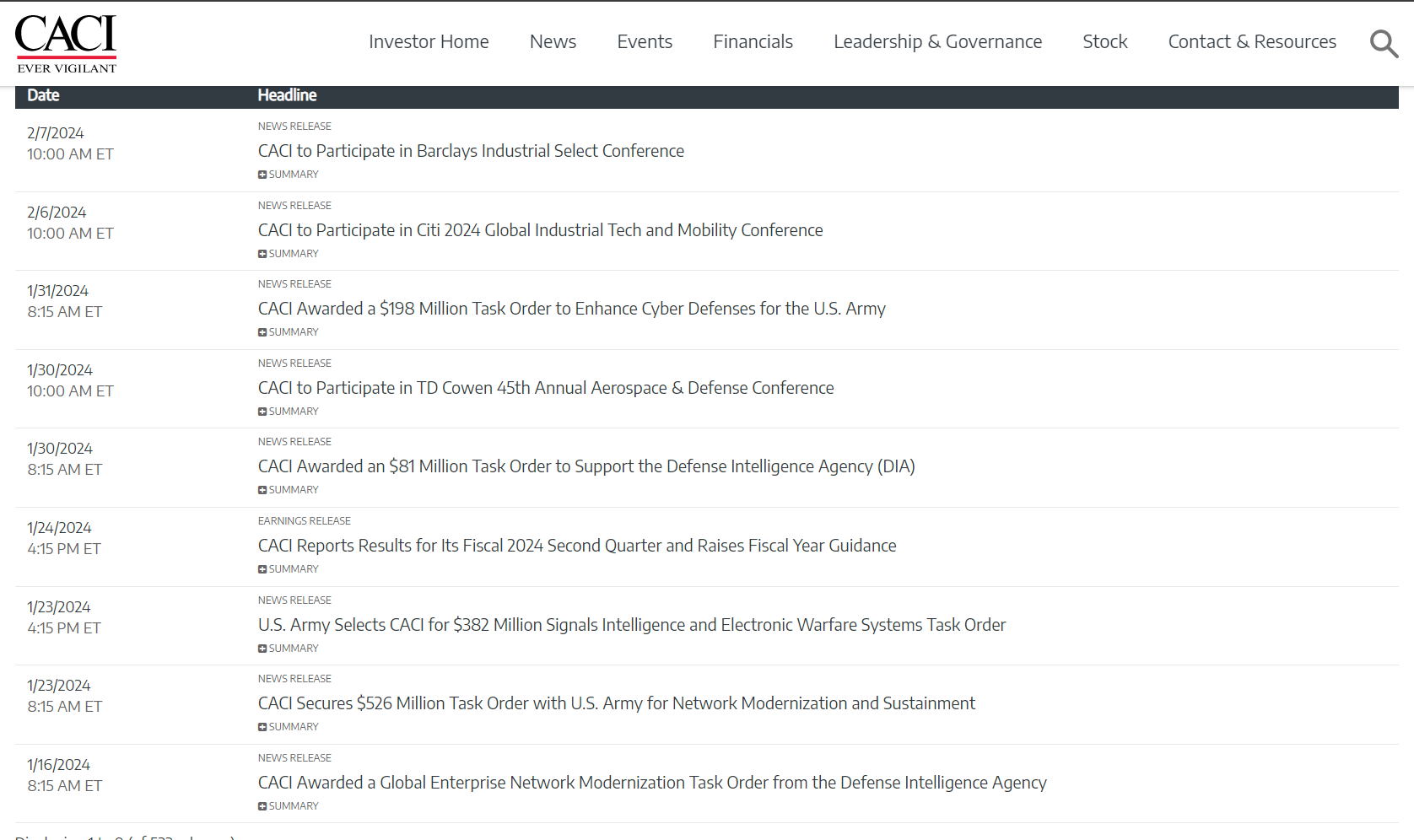Click the 8:15 AM ET time for 1/31/2024
1414x840 pixels.
(x=64, y=312)
